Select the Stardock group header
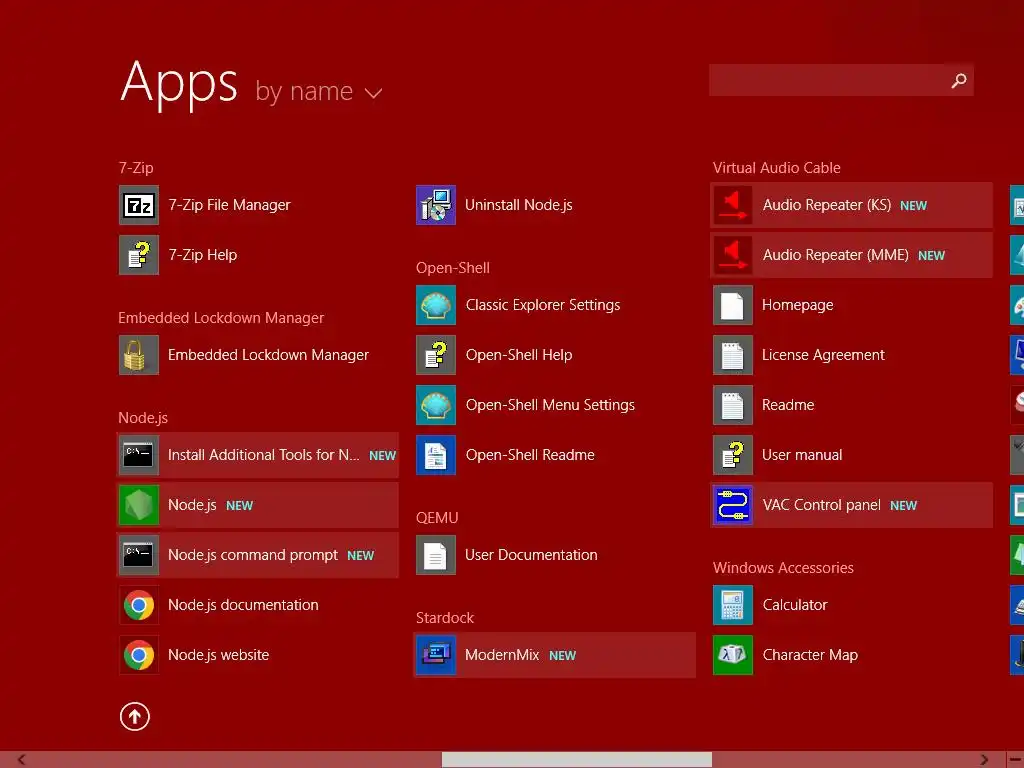The height and width of the screenshot is (768, 1024). [445, 618]
